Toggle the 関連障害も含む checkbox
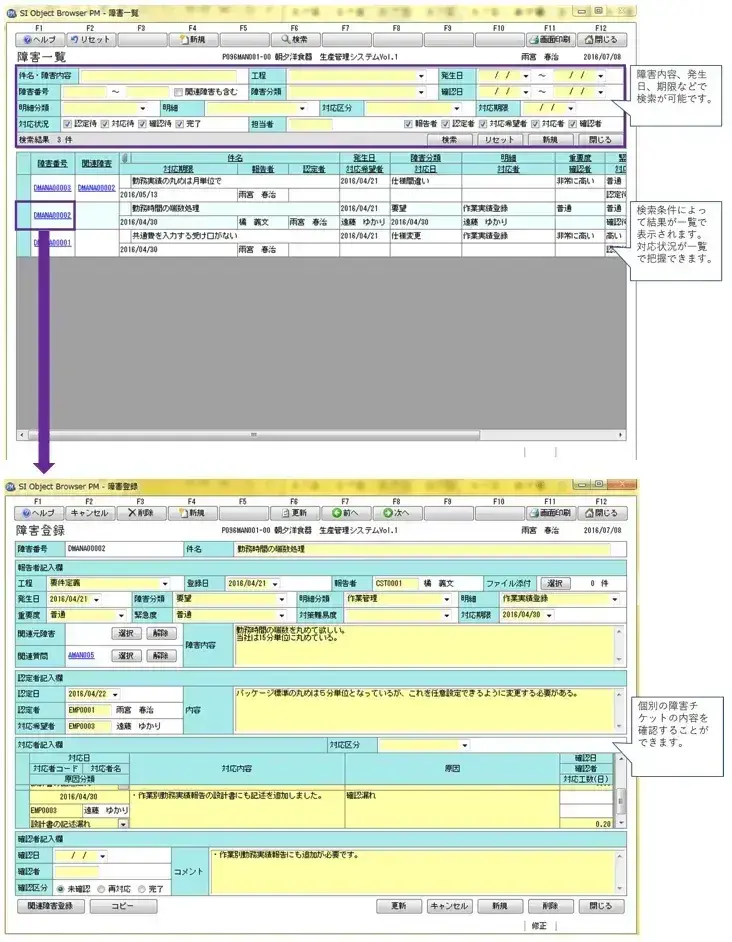732x942 pixels. (178, 92)
